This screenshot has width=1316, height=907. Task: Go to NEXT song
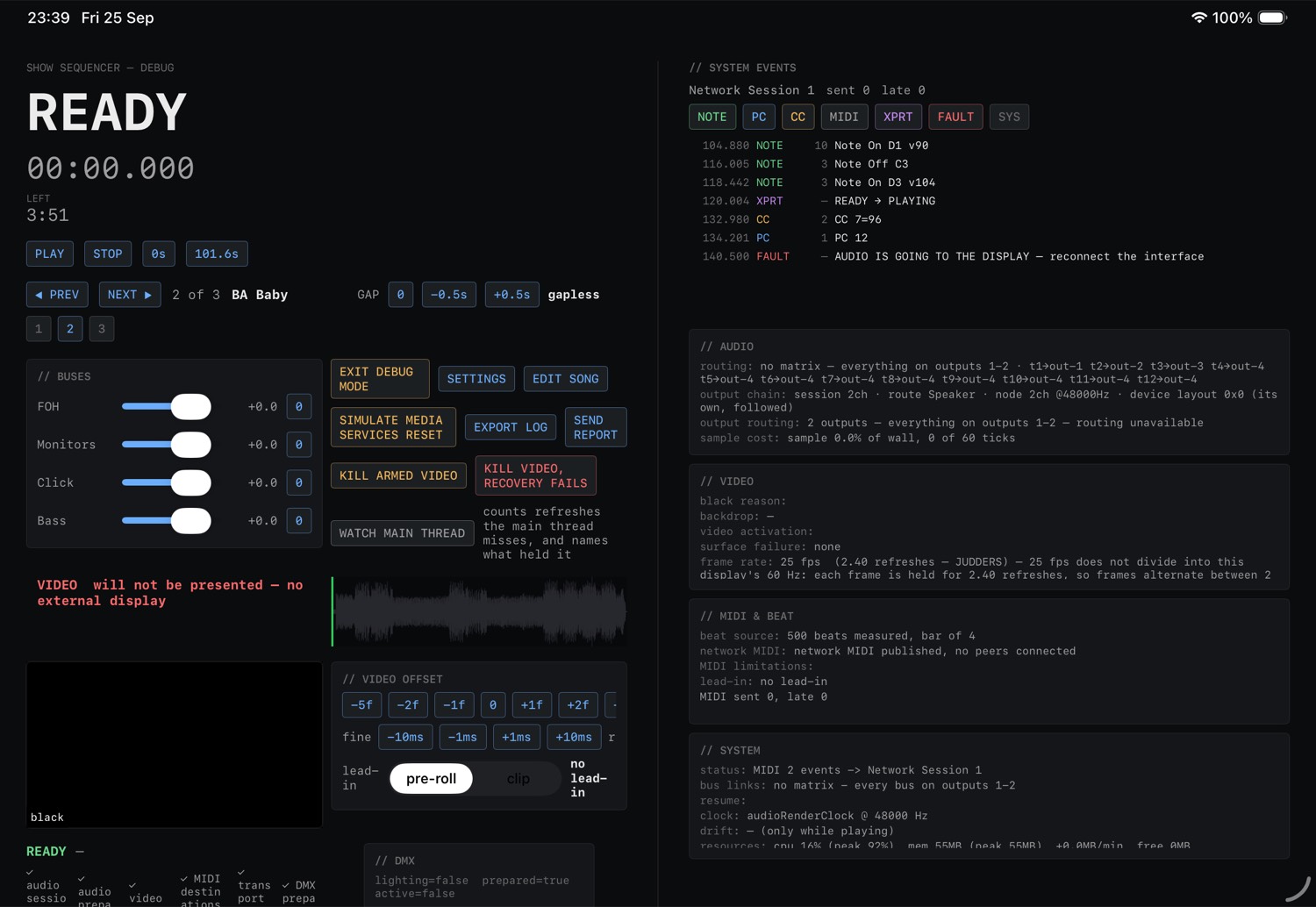tap(130, 295)
